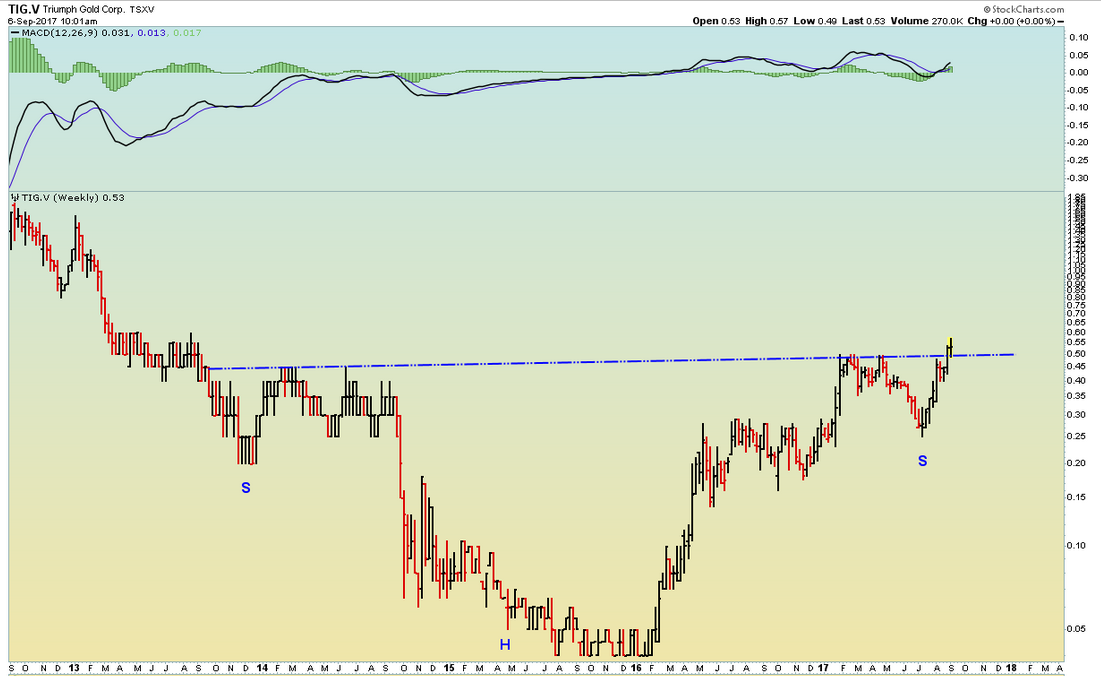Select the year 18 label on the time axis
Screen dimensions: 1101x676
pyautogui.click(x=1011, y=668)
